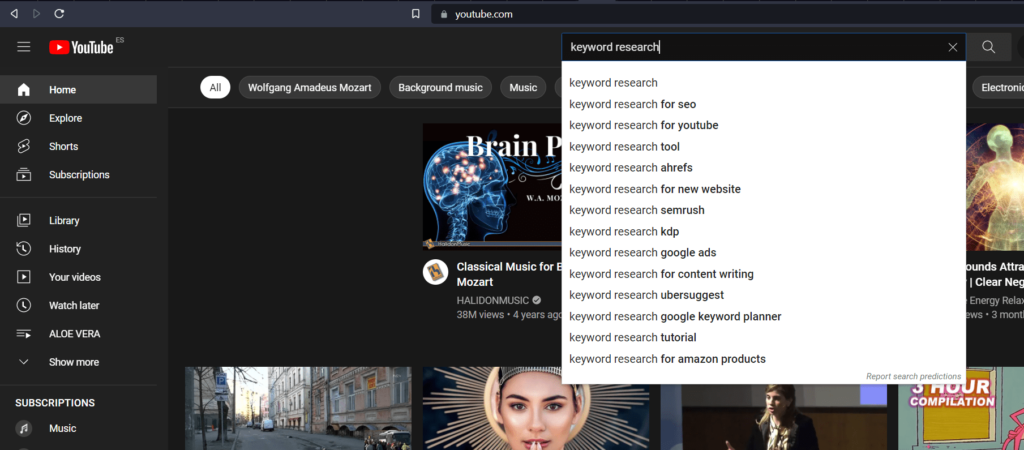Select the All filter chip

[216, 88]
